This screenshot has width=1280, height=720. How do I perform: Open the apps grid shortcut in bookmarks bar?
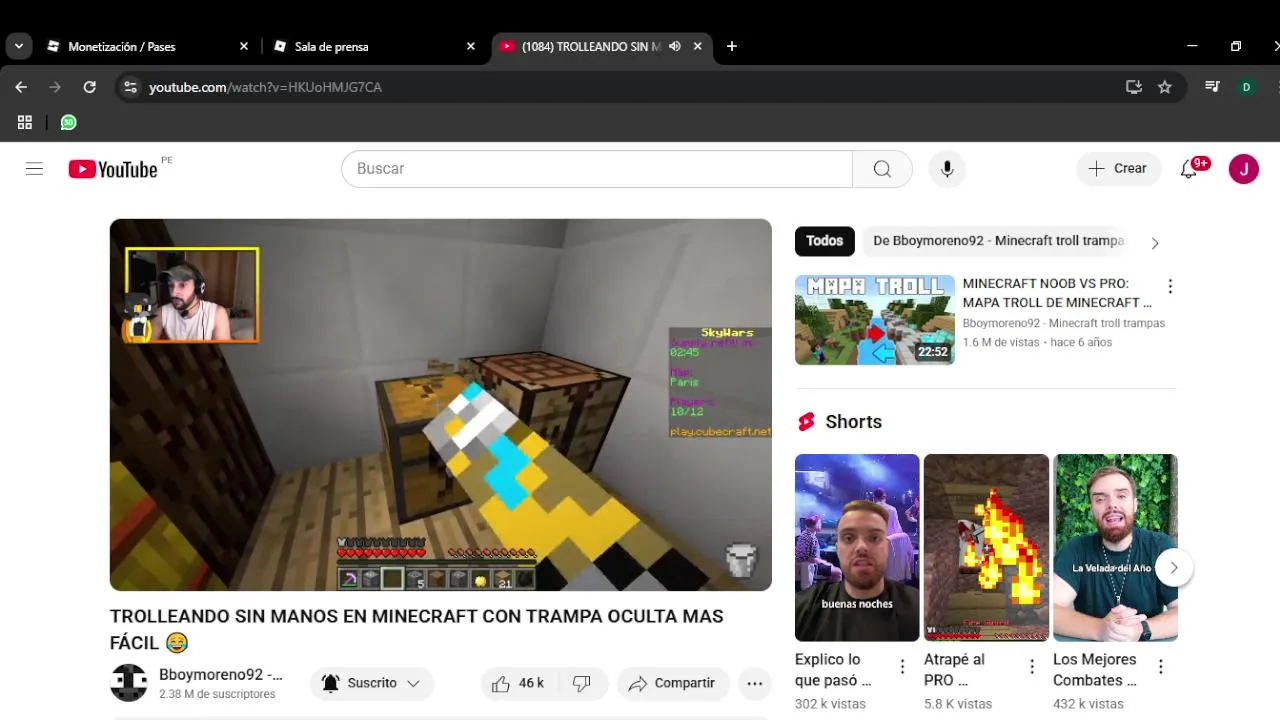[x=25, y=122]
